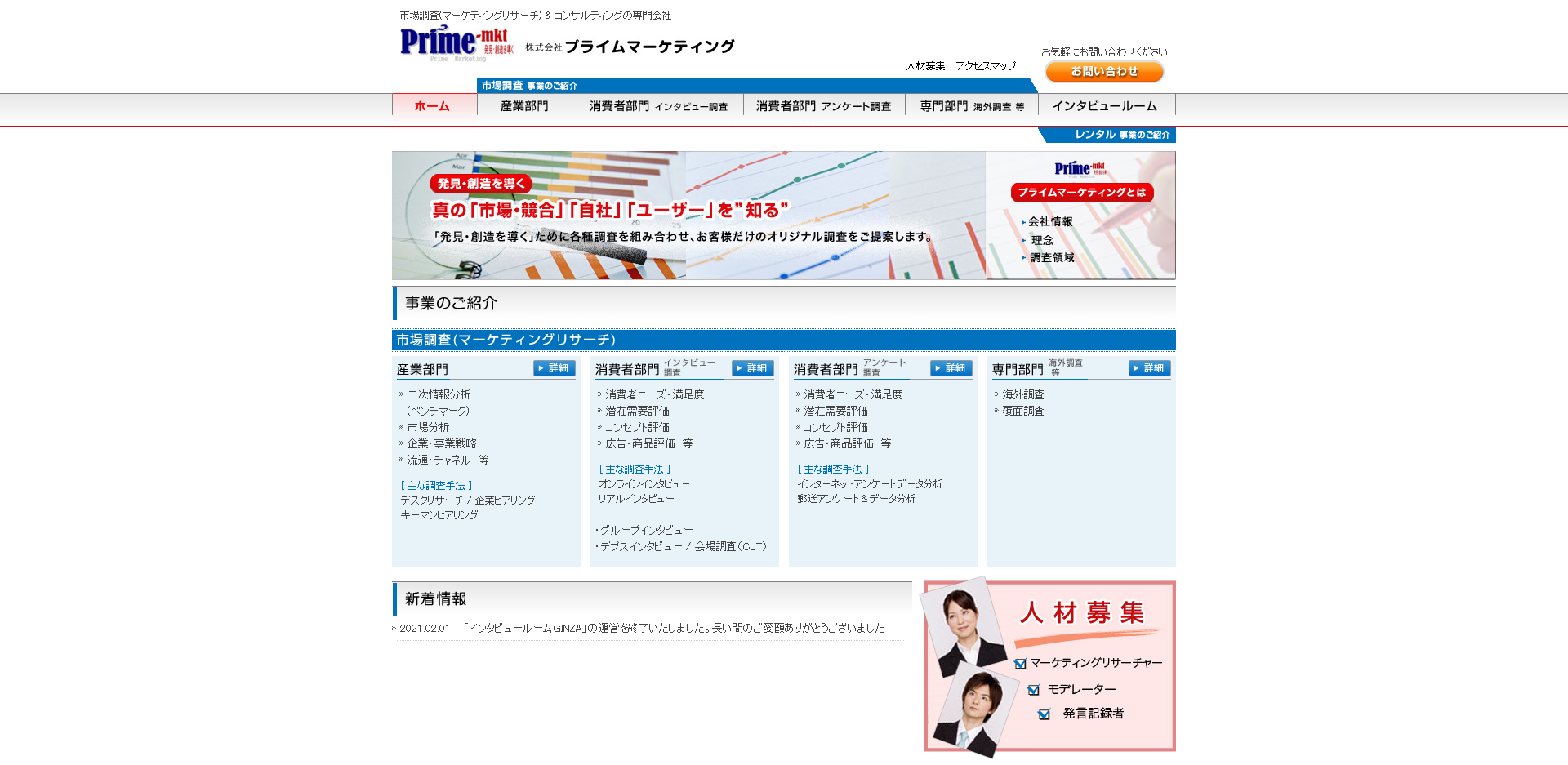The image size is (1568, 765).
Task: Open the アクセスマップ header link
Action: [986, 66]
